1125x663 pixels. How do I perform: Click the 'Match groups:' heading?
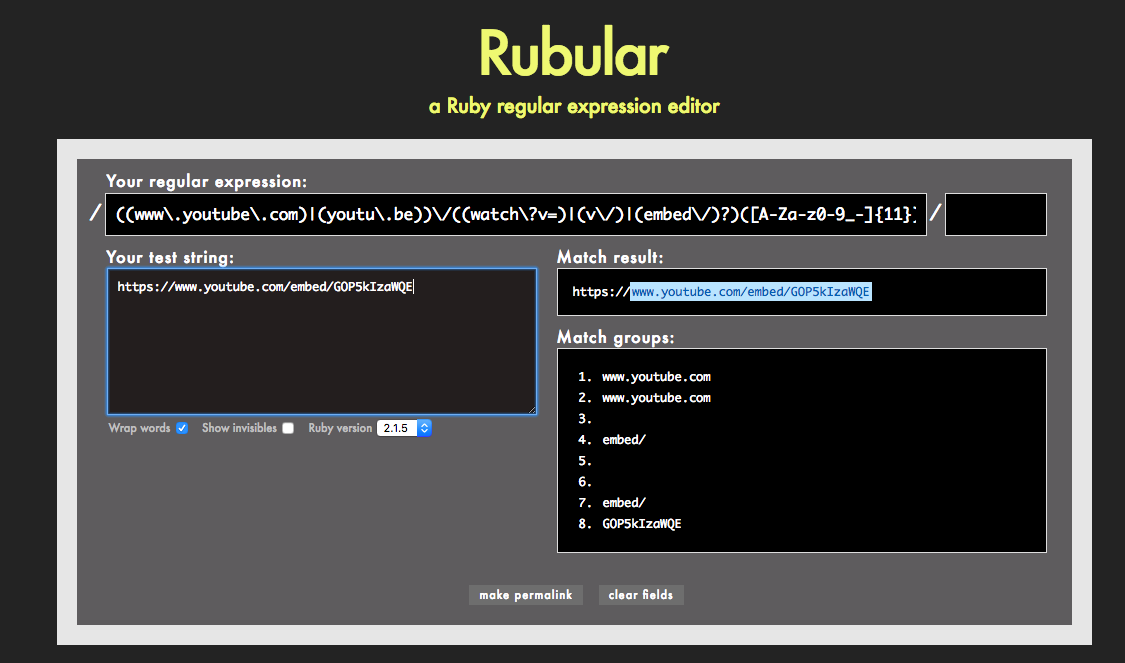(x=616, y=337)
